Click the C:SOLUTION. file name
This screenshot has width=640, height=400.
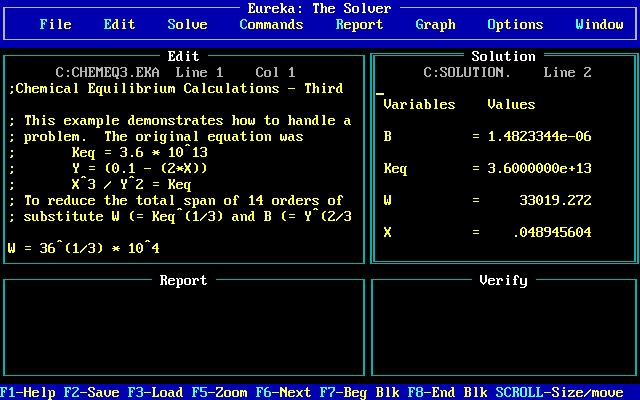click(x=467, y=72)
